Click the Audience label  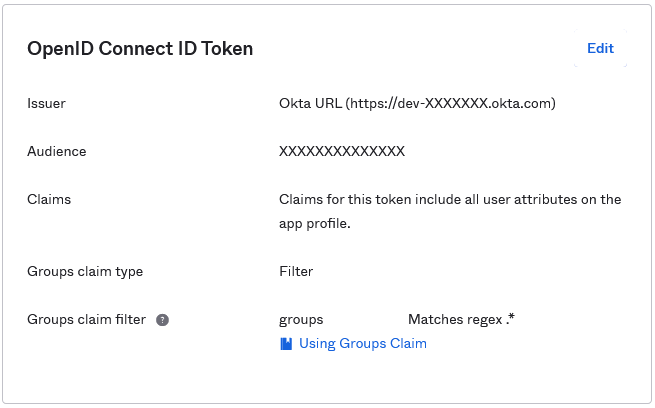(x=56, y=151)
